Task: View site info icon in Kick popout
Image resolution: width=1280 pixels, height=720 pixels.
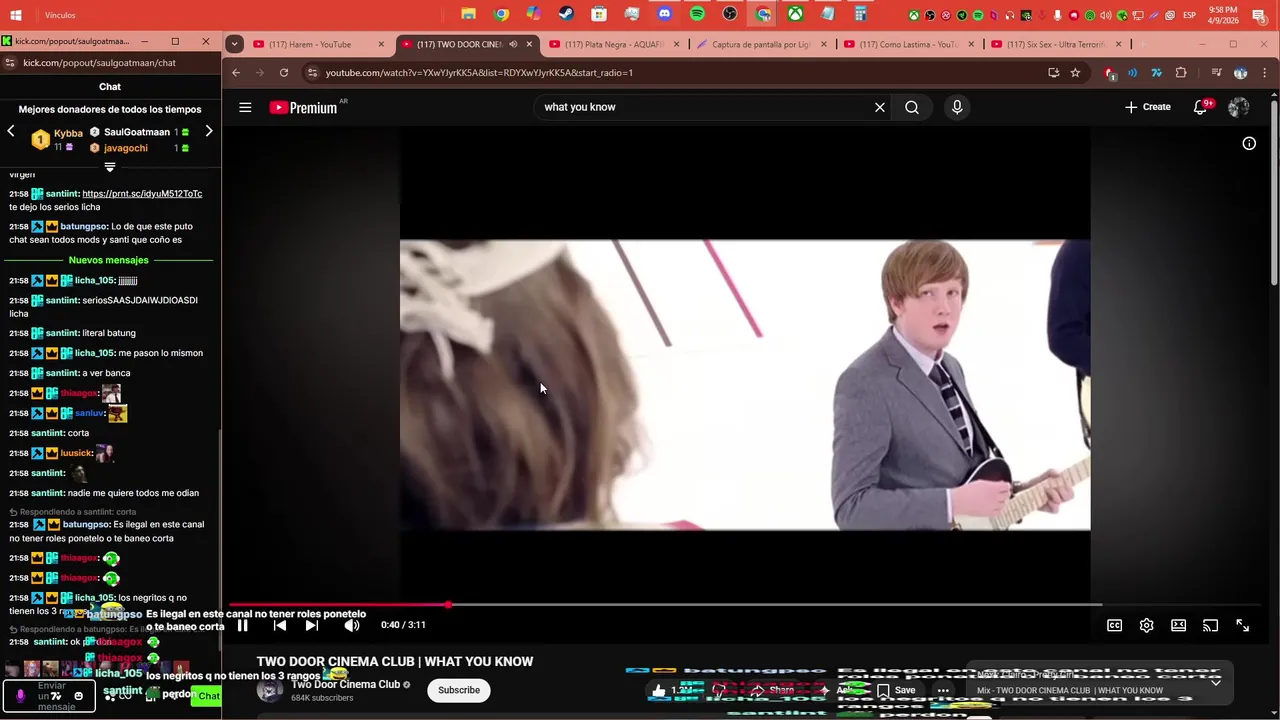Action: [x=10, y=62]
